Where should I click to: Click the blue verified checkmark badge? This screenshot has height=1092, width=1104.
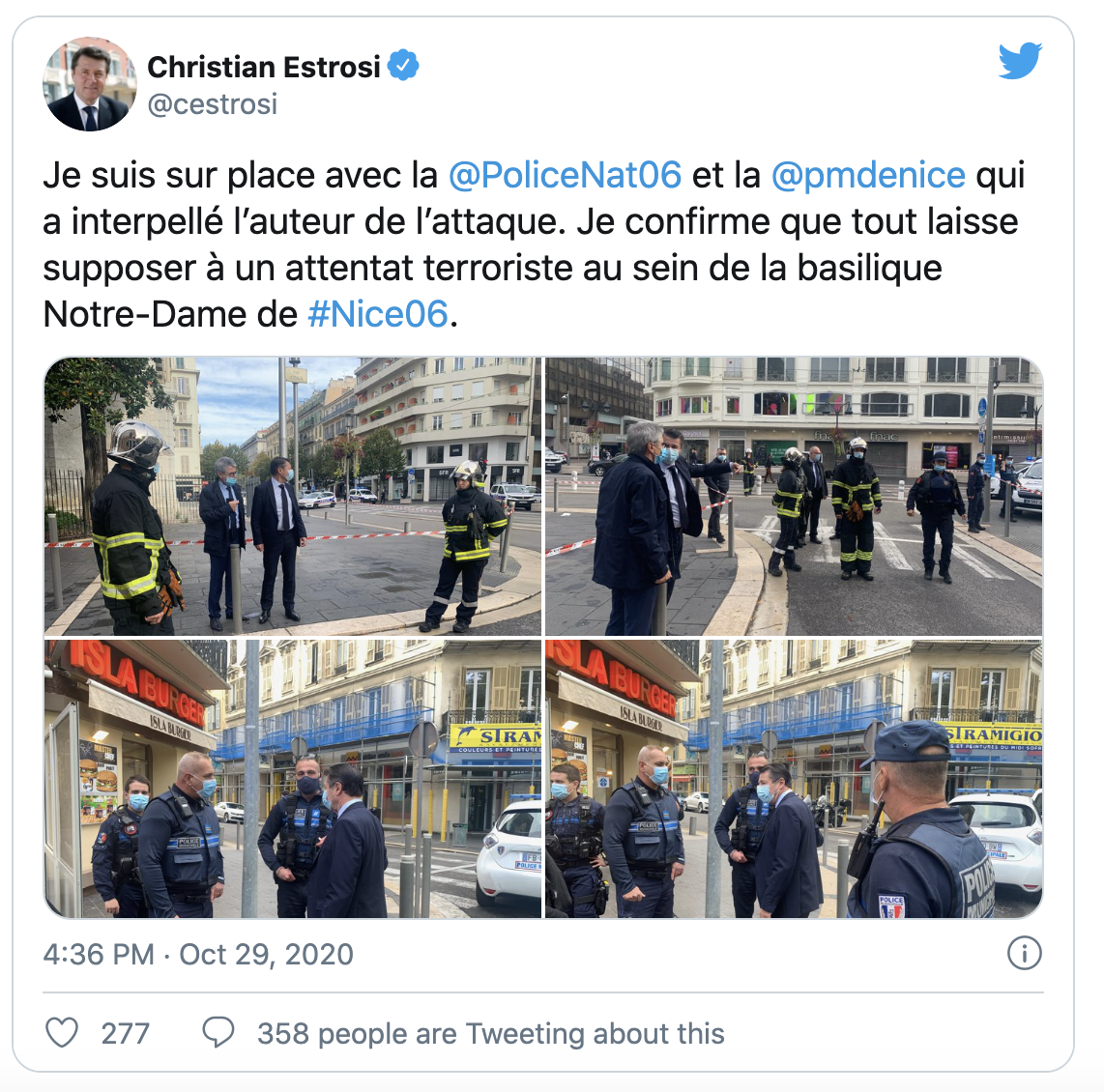(x=403, y=66)
